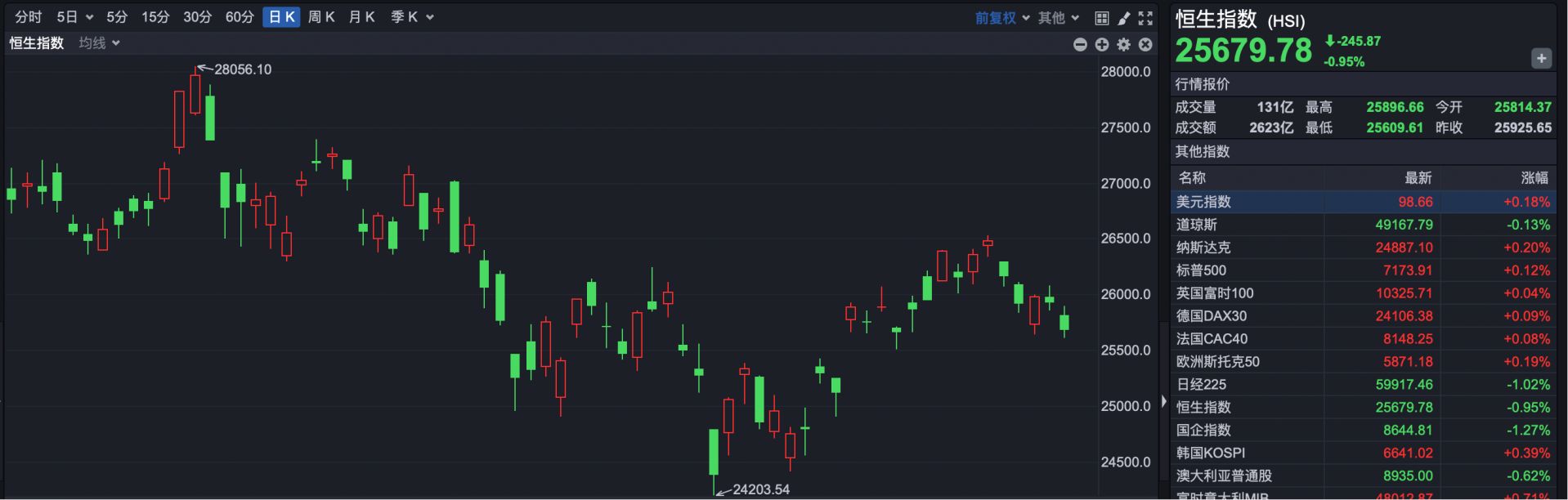Open the multi-chart grid layout

pyautogui.click(x=1102, y=17)
